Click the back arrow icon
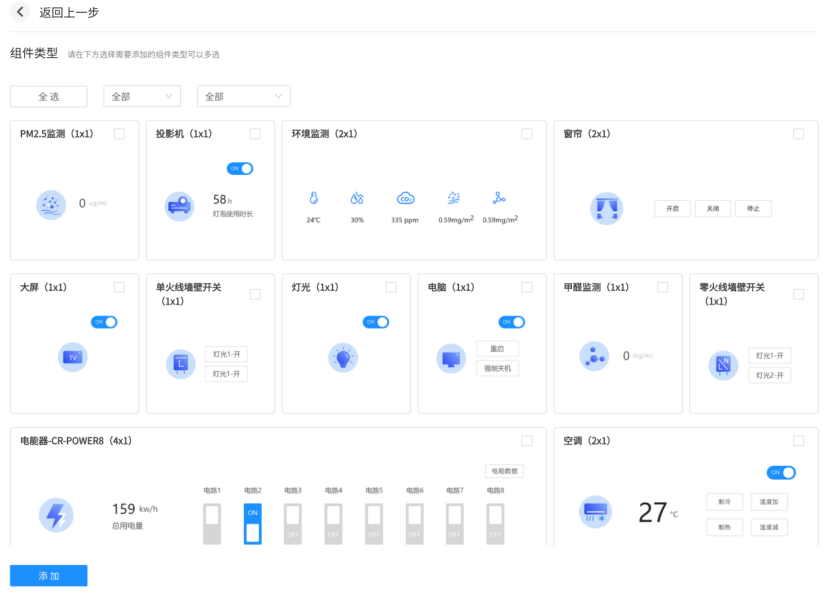 coord(21,12)
